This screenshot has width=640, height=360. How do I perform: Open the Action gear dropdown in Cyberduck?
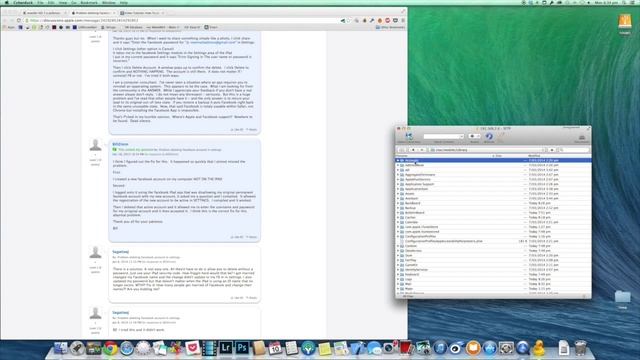click(474, 136)
